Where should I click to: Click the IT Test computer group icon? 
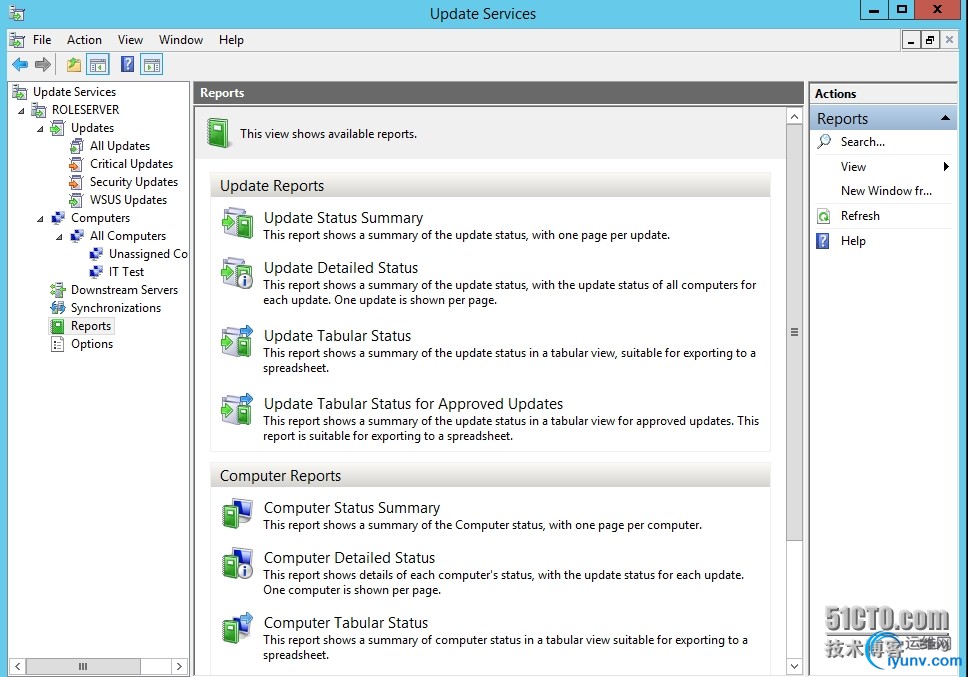pos(96,272)
